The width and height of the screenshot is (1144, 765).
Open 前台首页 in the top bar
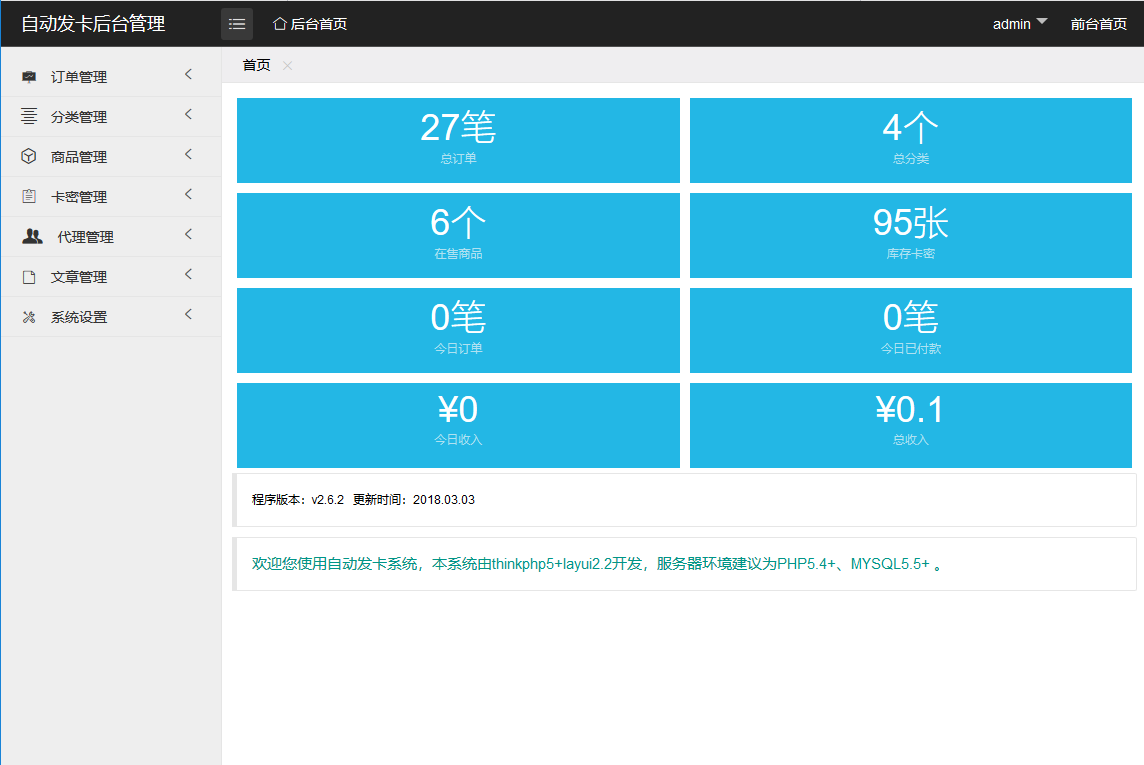(1098, 23)
